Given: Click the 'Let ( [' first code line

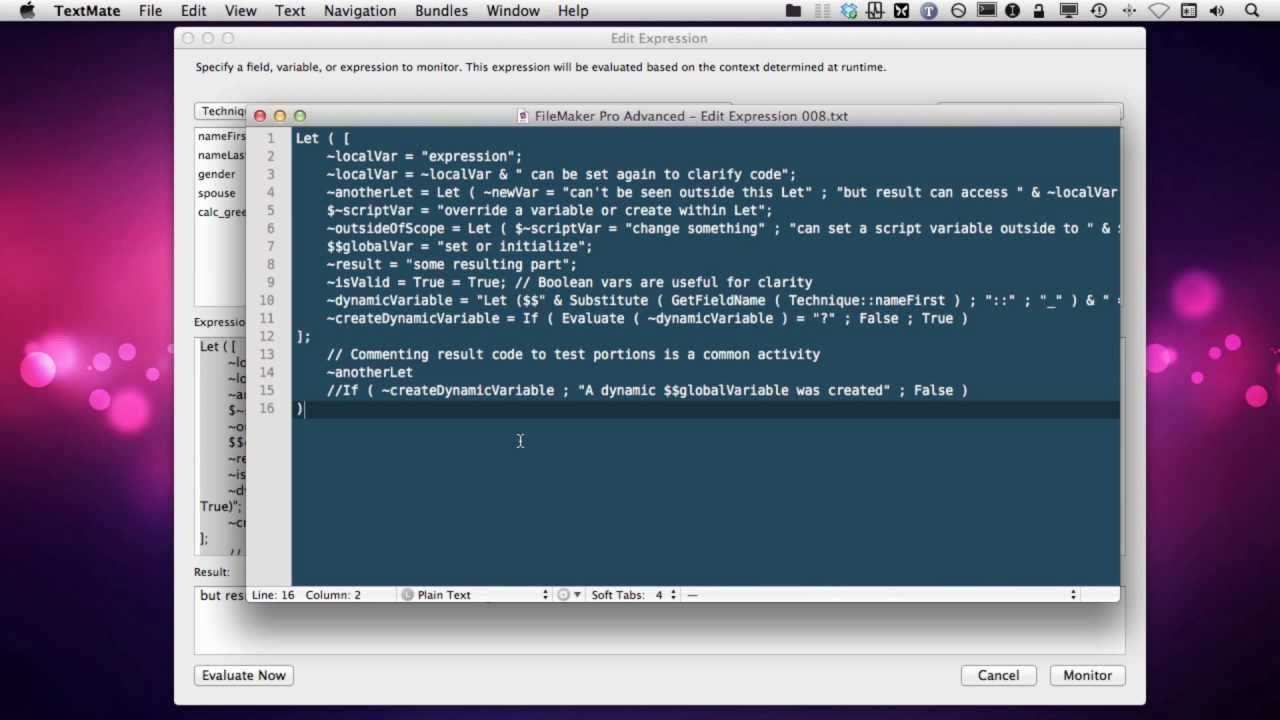Looking at the screenshot, I should click(x=322, y=138).
